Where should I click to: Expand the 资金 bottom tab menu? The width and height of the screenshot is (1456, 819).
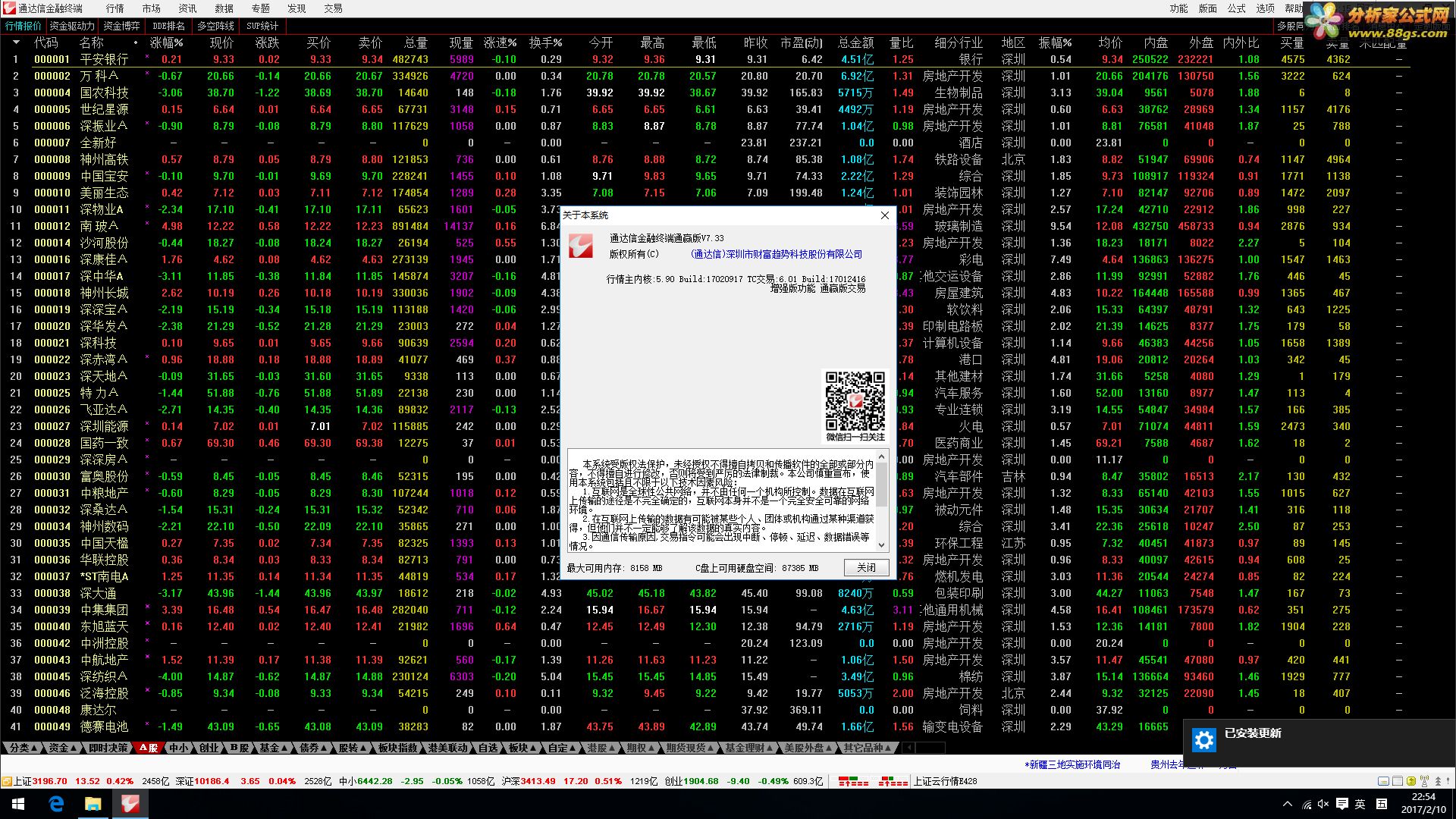(63, 748)
